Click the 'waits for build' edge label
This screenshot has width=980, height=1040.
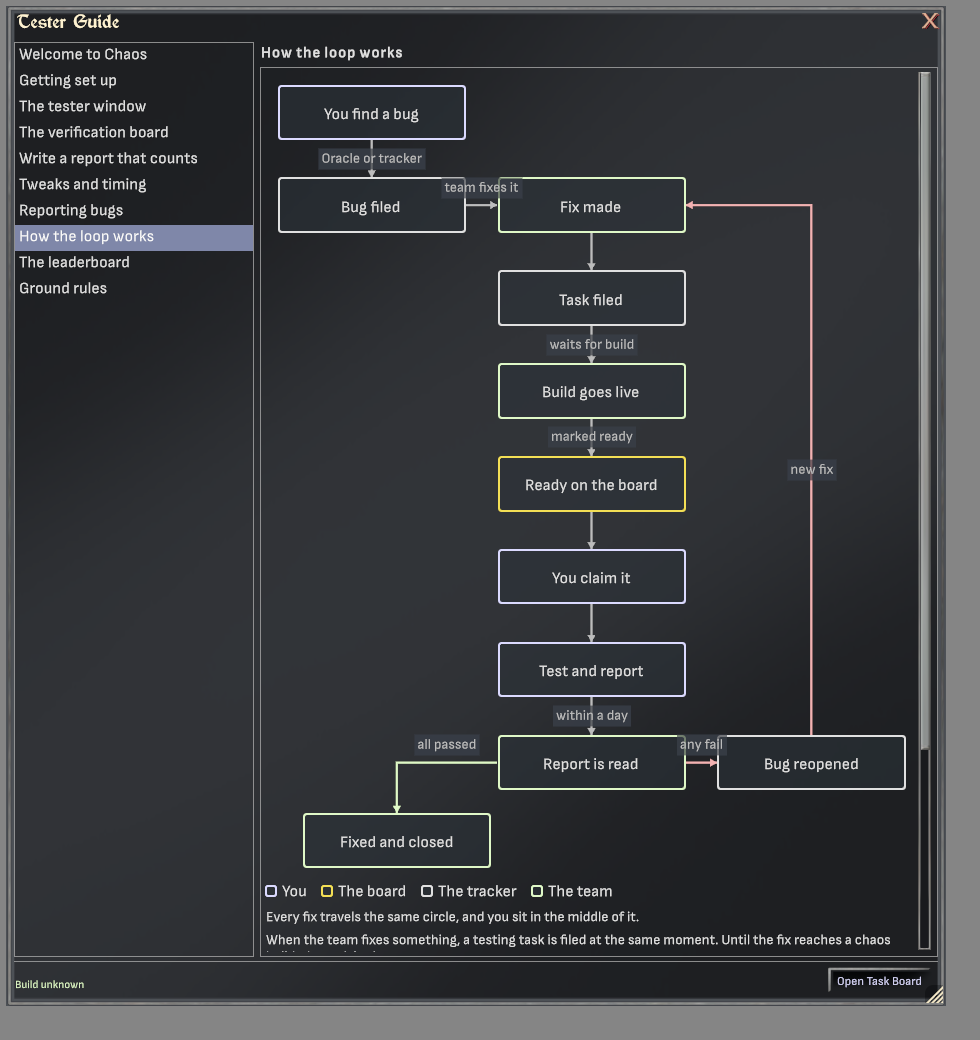click(592, 344)
